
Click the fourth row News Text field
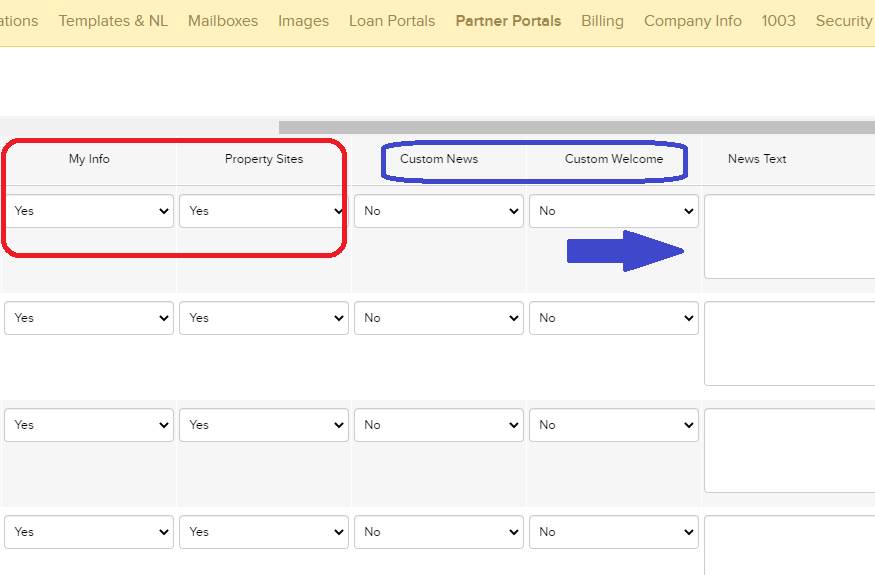[x=790, y=546]
